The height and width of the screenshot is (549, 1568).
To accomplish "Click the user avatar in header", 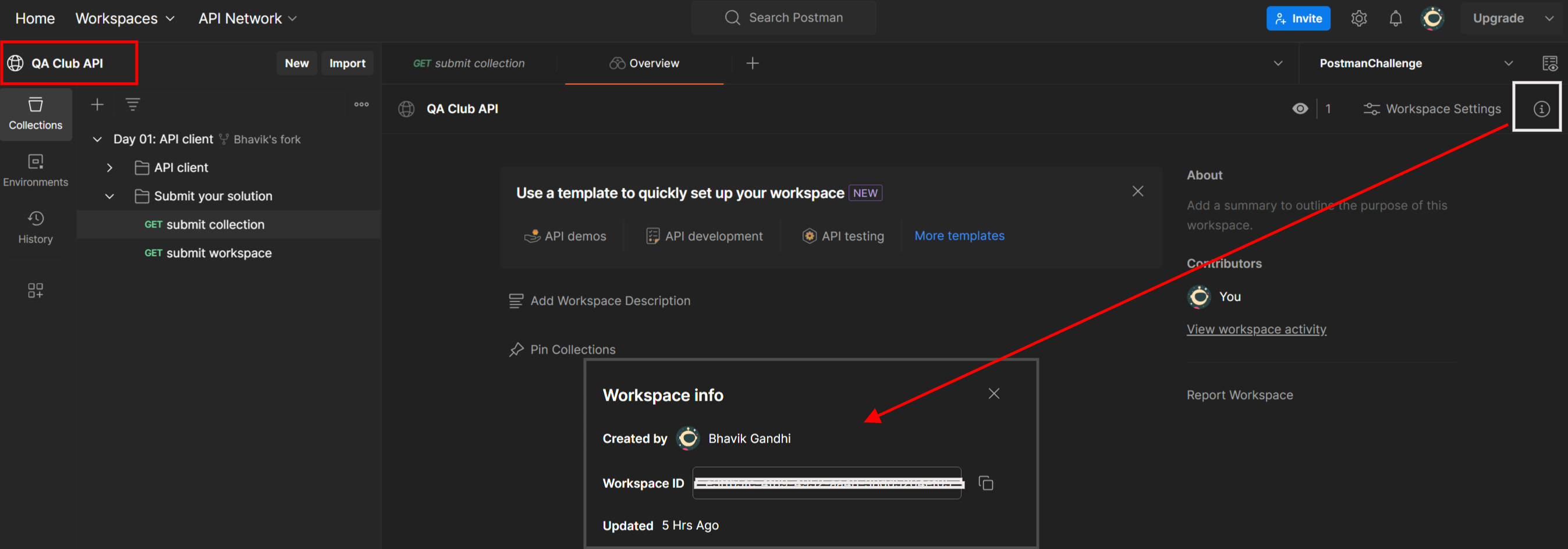I will coord(1432,18).
